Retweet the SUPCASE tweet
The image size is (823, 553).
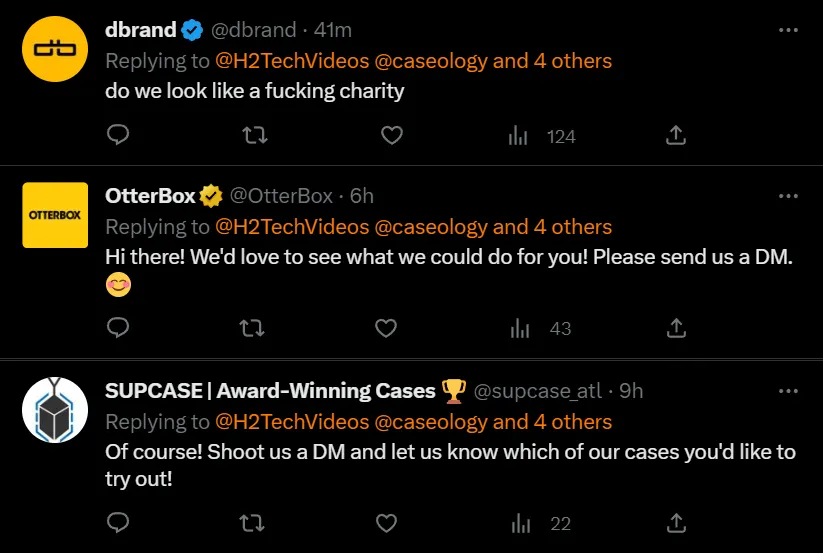tap(255, 522)
